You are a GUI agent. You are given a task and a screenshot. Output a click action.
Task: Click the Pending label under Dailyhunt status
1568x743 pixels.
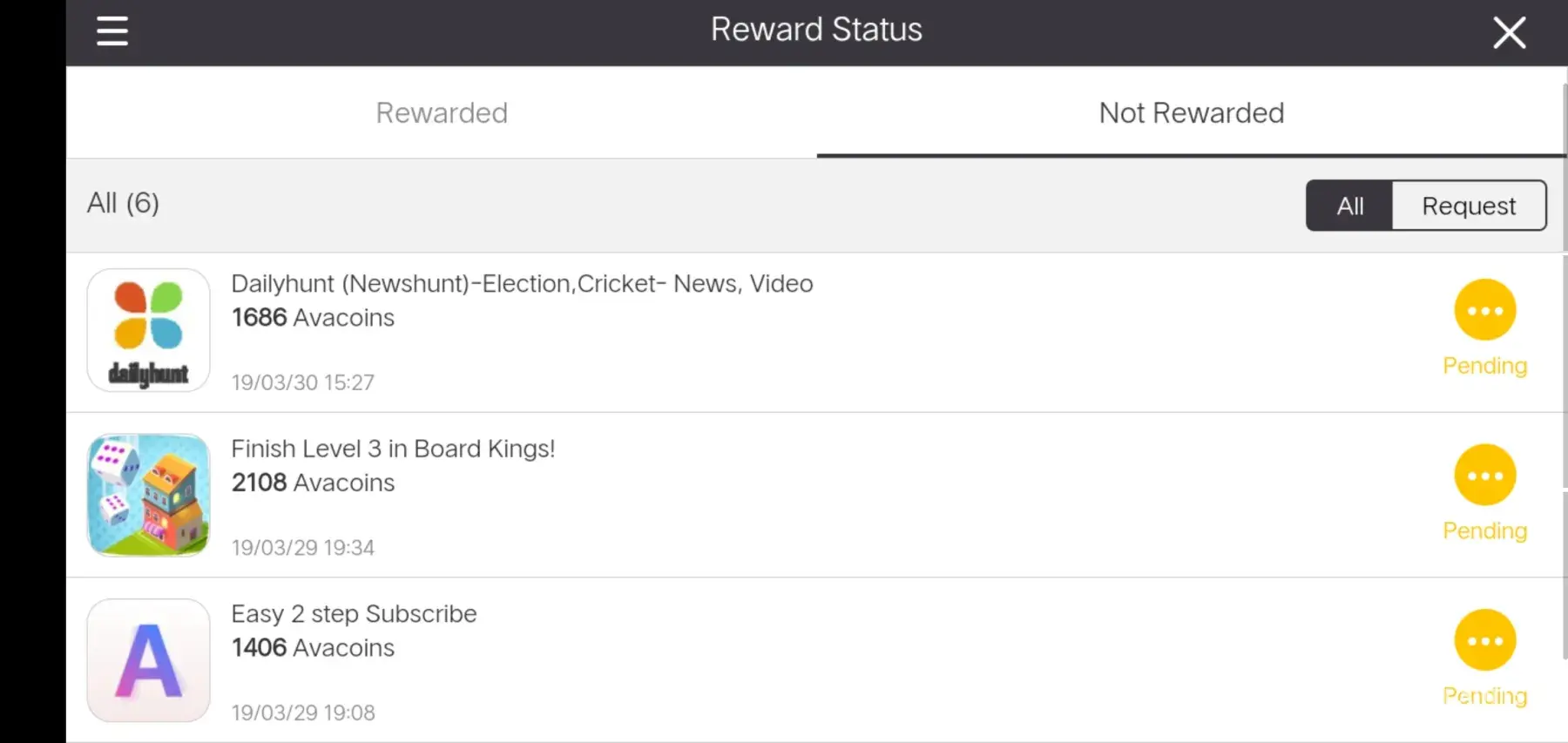click(x=1484, y=366)
